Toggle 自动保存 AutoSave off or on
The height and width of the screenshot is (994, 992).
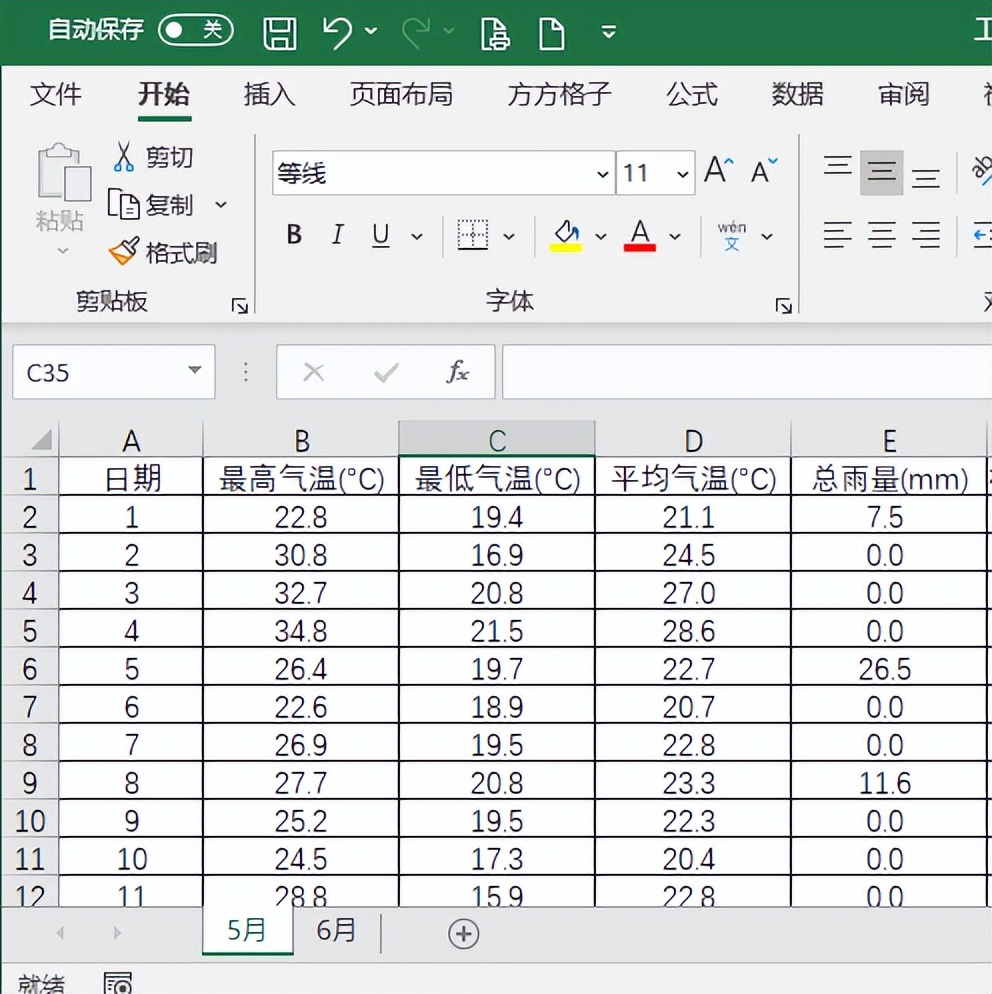[x=198, y=31]
